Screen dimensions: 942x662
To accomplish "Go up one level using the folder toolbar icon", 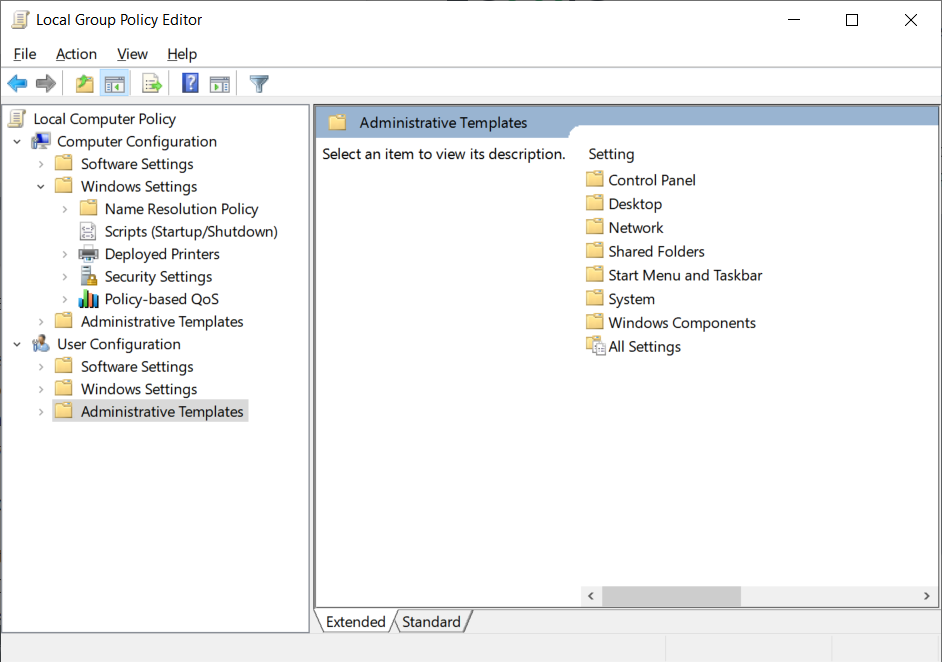I will 85,84.
